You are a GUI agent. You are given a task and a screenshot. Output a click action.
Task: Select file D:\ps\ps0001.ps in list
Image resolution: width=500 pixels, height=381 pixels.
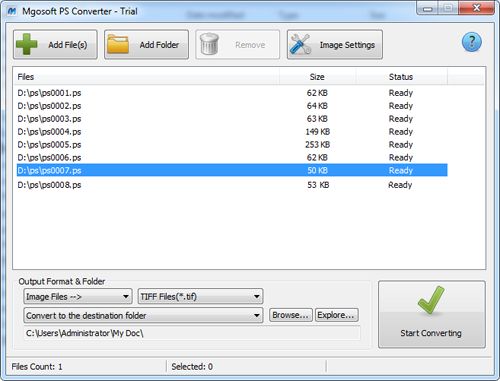232,93
